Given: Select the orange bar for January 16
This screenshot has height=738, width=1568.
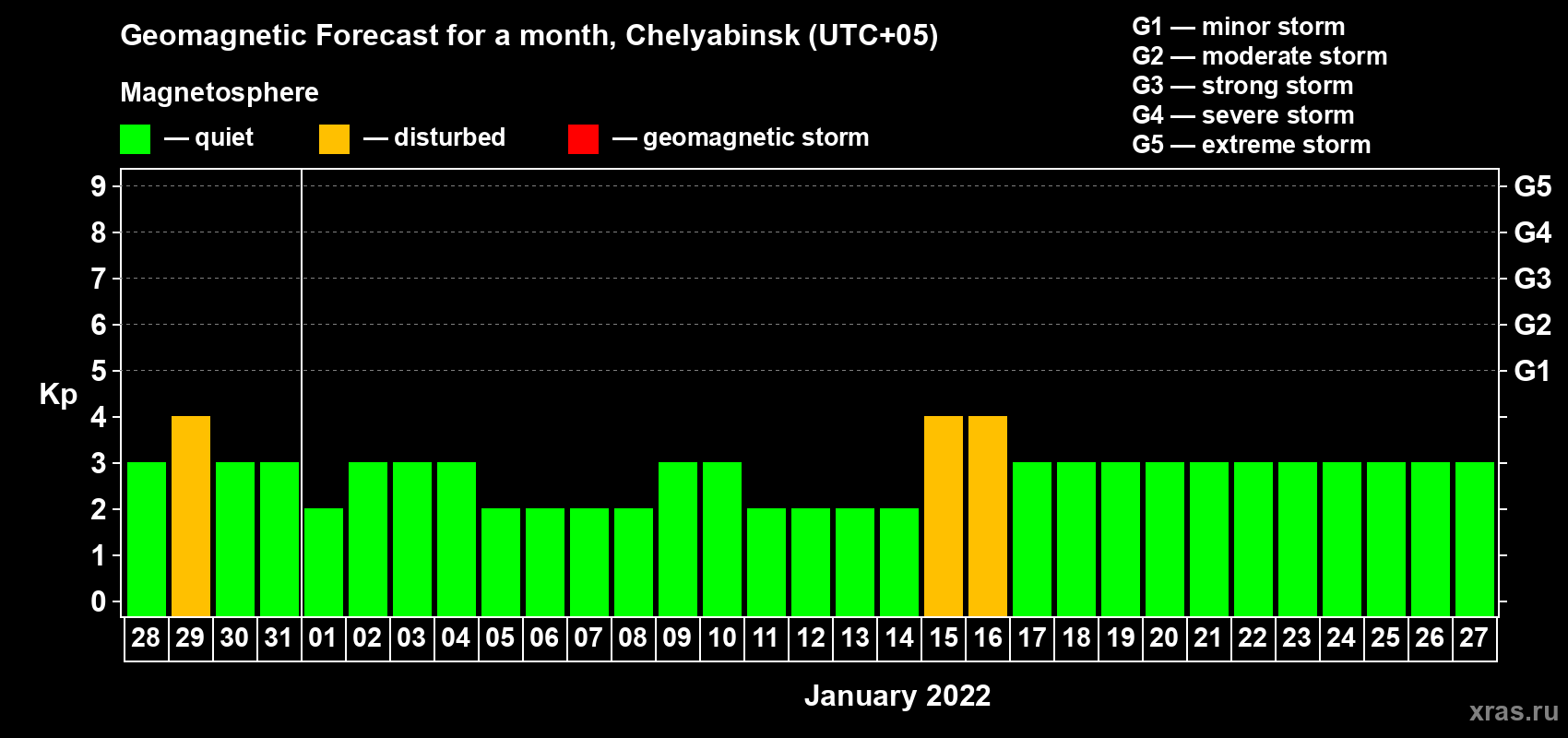Looking at the screenshot, I should 988,516.
